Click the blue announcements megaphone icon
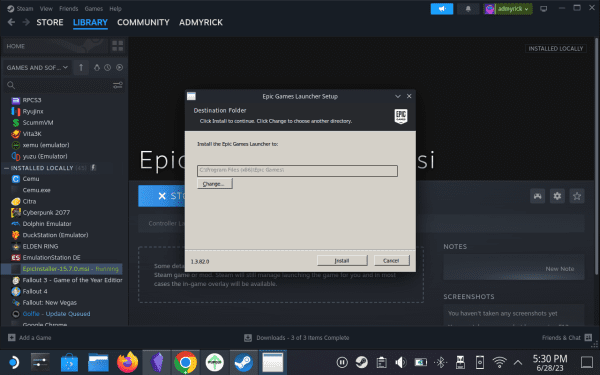Viewport: 600px width, 375px height. (442, 9)
